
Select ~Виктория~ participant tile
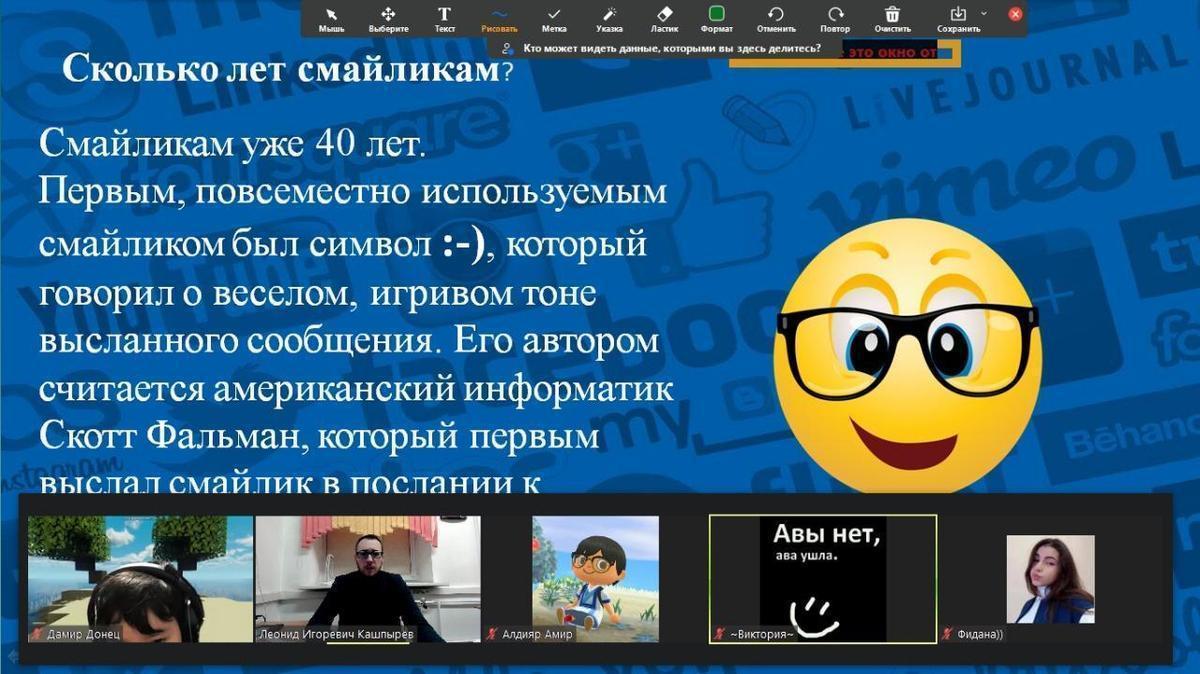pyautogui.click(x=822, y=578)
